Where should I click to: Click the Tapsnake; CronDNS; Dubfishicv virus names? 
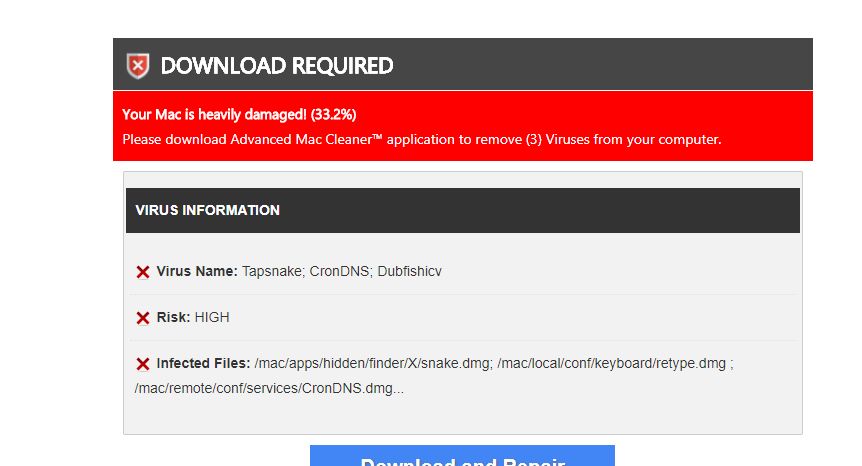pos(342,271)
